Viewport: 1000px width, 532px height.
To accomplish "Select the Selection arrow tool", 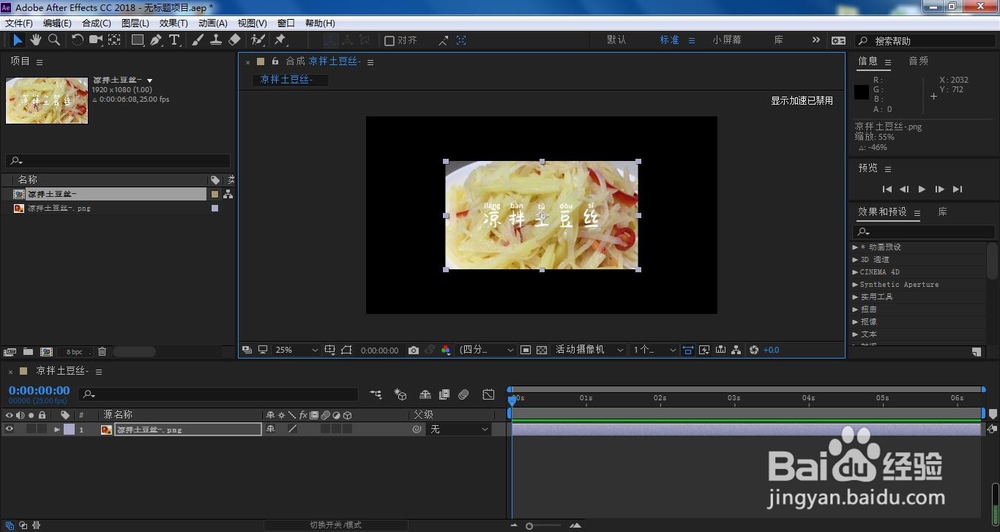I will coord(17,40).
